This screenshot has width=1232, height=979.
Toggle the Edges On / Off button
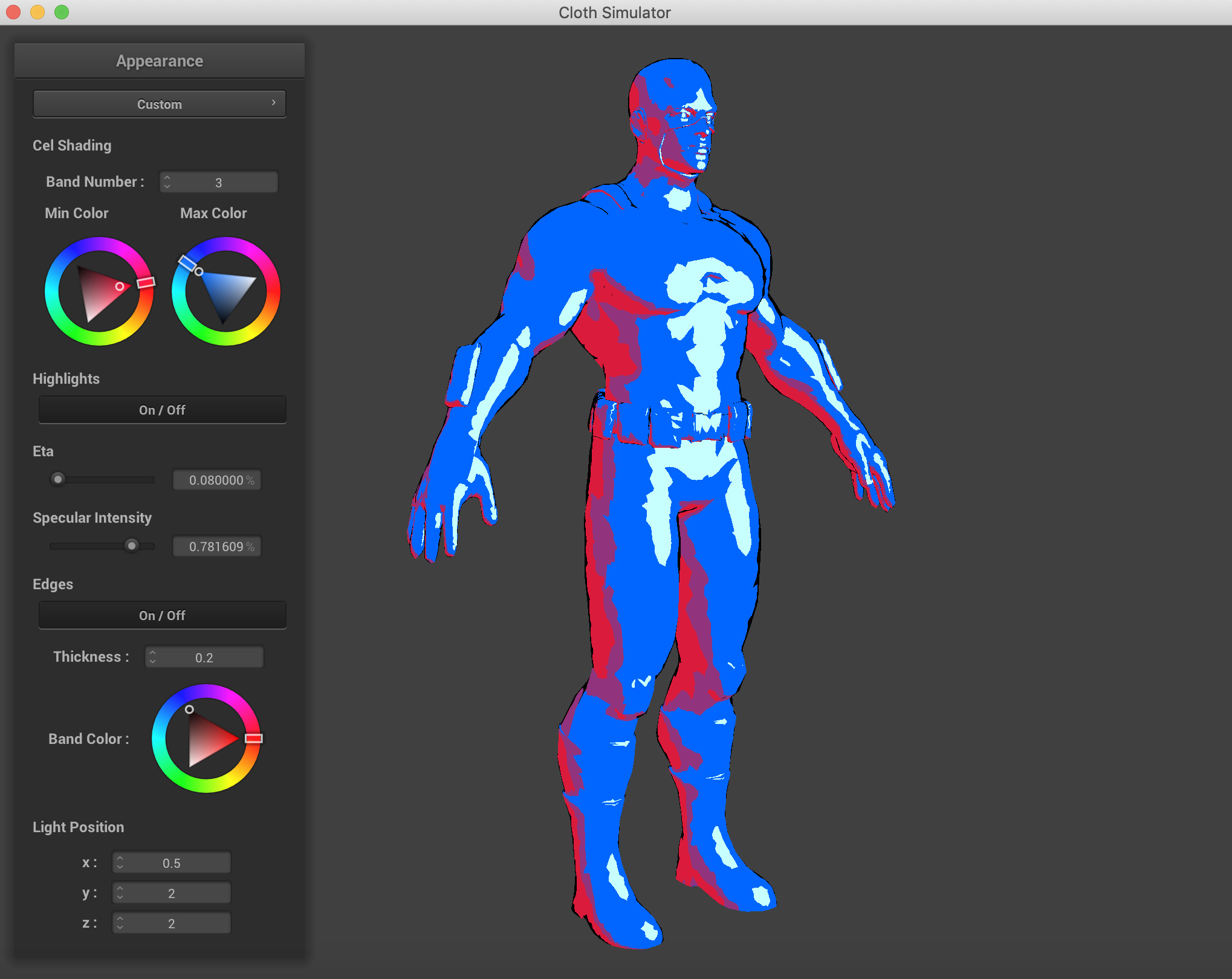click(x=162, y=615)
